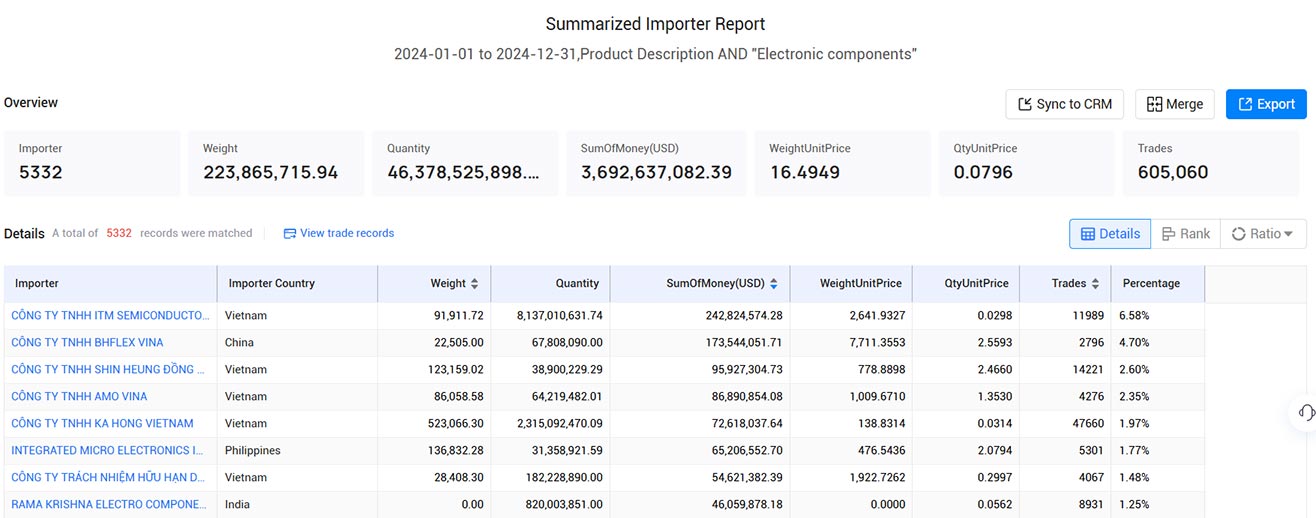Click the 1.25% percentage cell
The width and height of the screenshot is (1316, 518).
point(1158,504)
